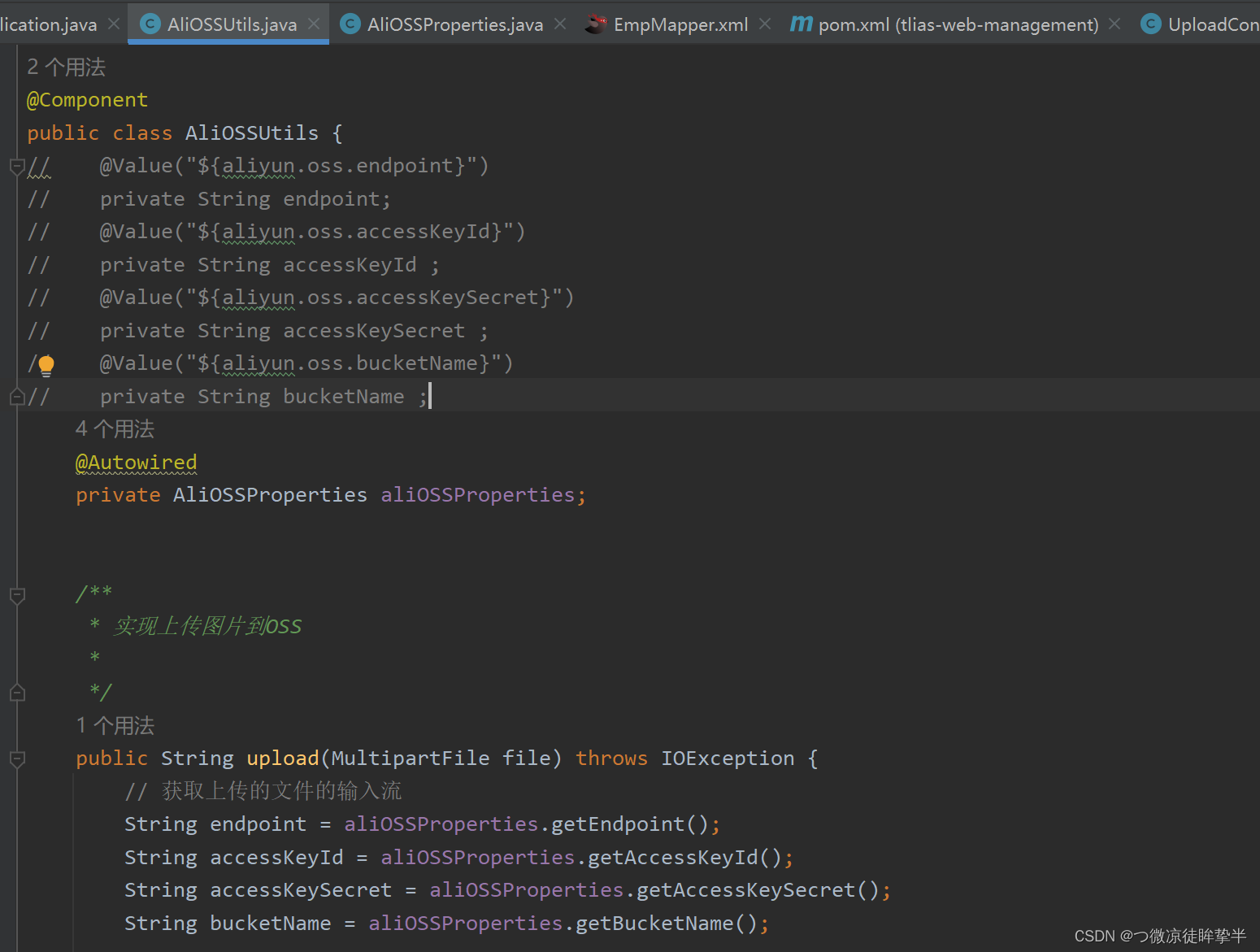The image size is (1260, 952).
Task: Close the lication.java tab
Action: 114,24
